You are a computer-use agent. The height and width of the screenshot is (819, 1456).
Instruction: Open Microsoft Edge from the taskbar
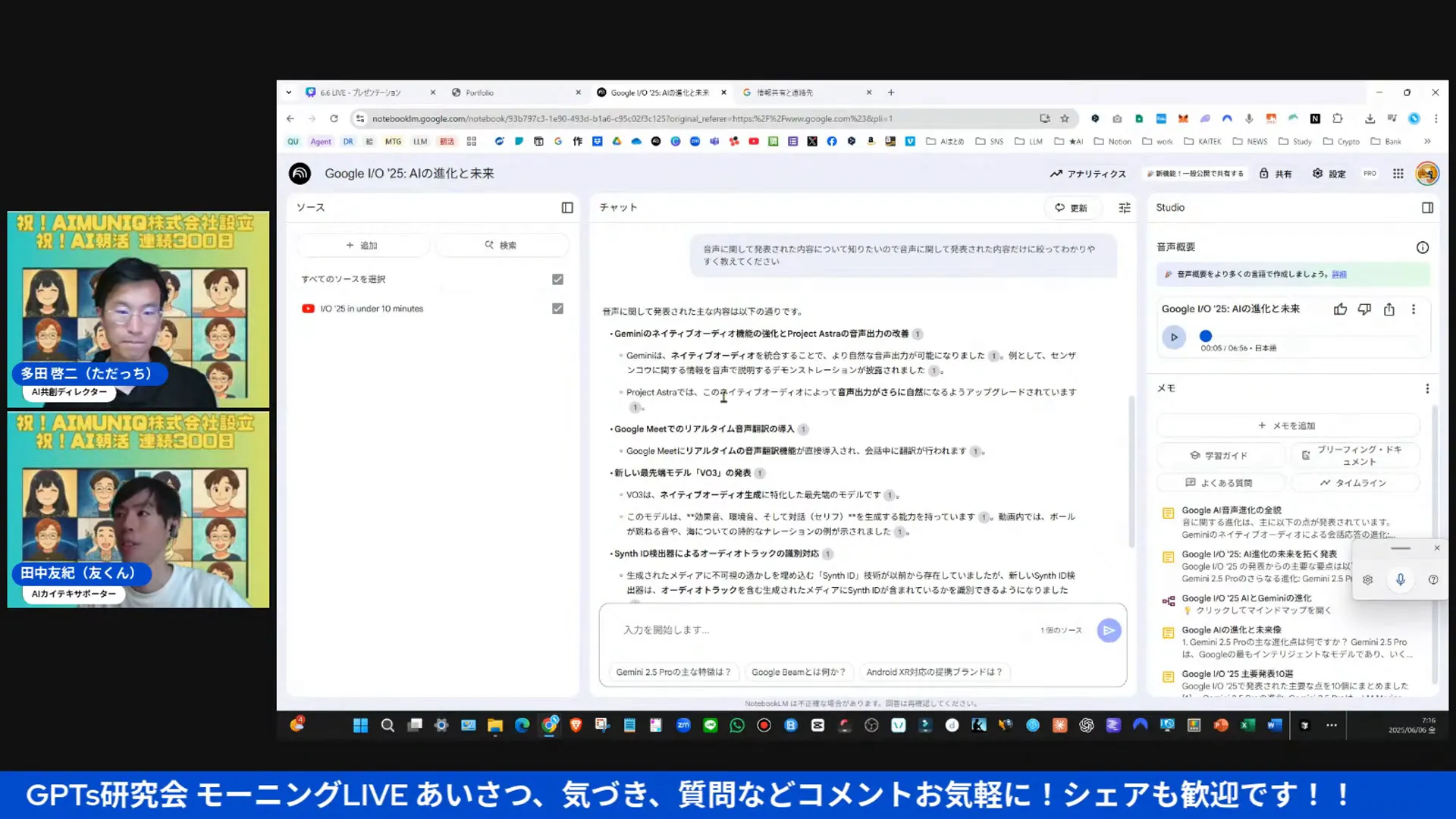tap(522, 726)
